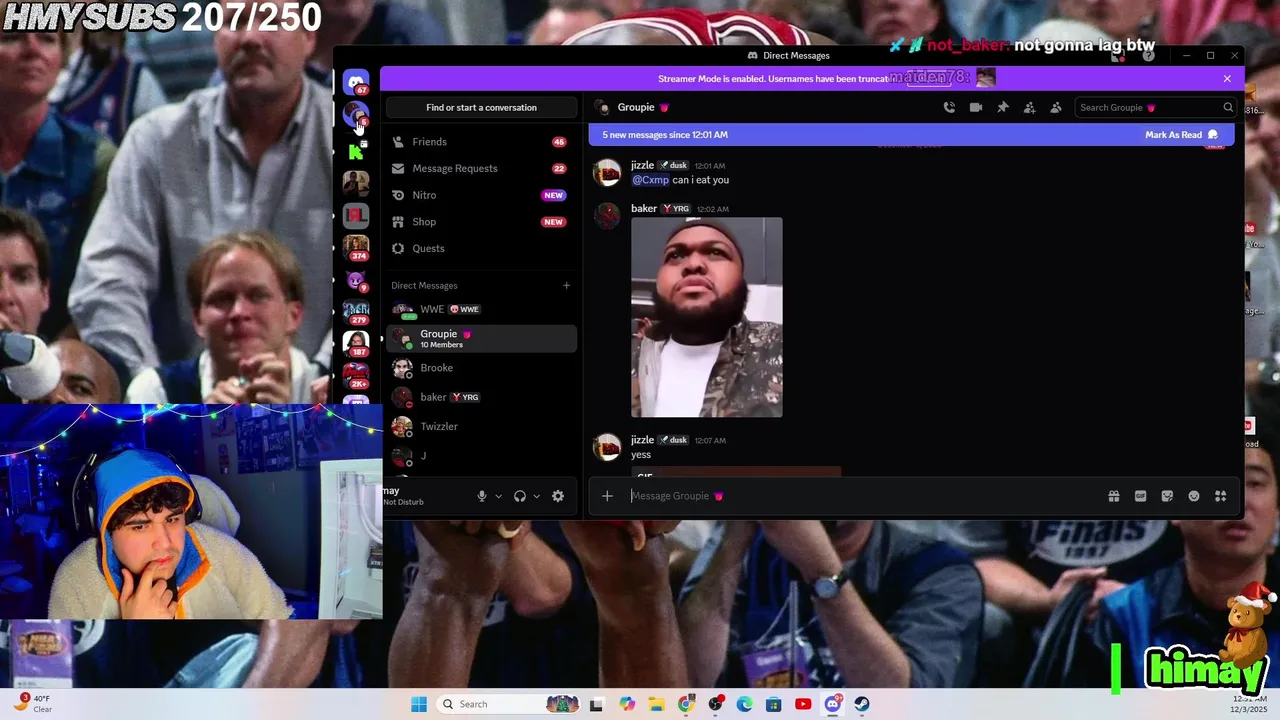Open Windows Start menu

click(x=419, y=704)
